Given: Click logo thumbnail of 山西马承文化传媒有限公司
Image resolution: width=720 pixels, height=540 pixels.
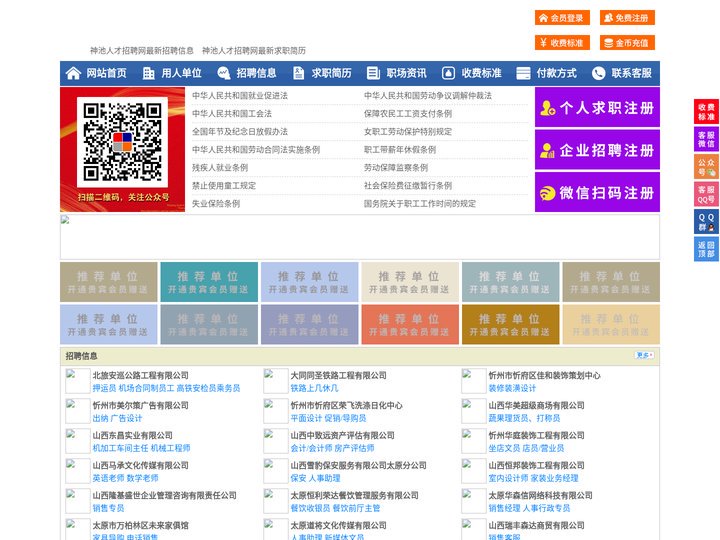Looking at the screenshot, I should (77, 471).
